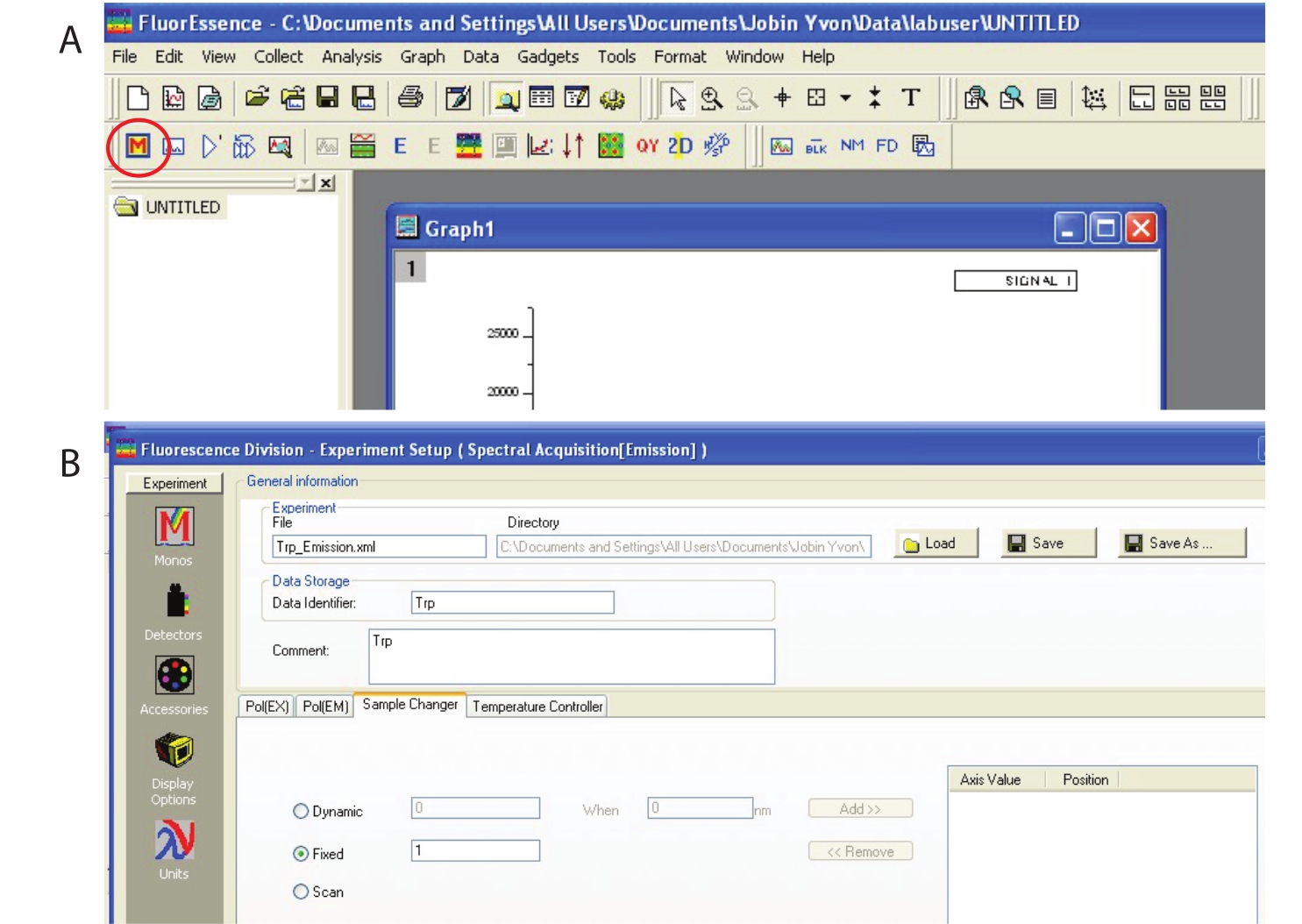1302x924 pixels.
Task: Click the rainbow spectrum grid icon
Action: pyautogui.click(x=469, y=146)
